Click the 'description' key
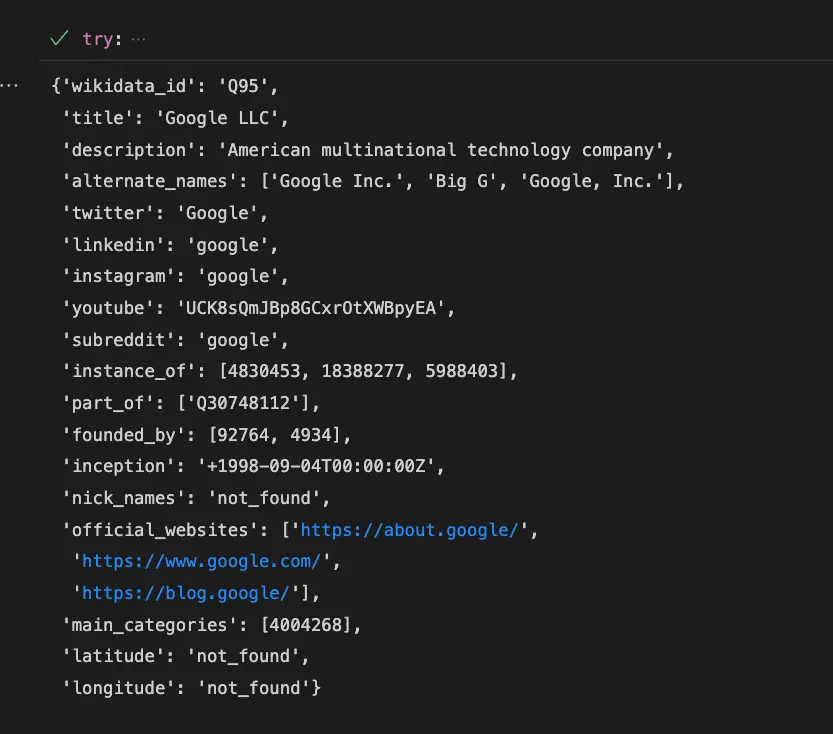833x734 pixels. click(129, 150)
